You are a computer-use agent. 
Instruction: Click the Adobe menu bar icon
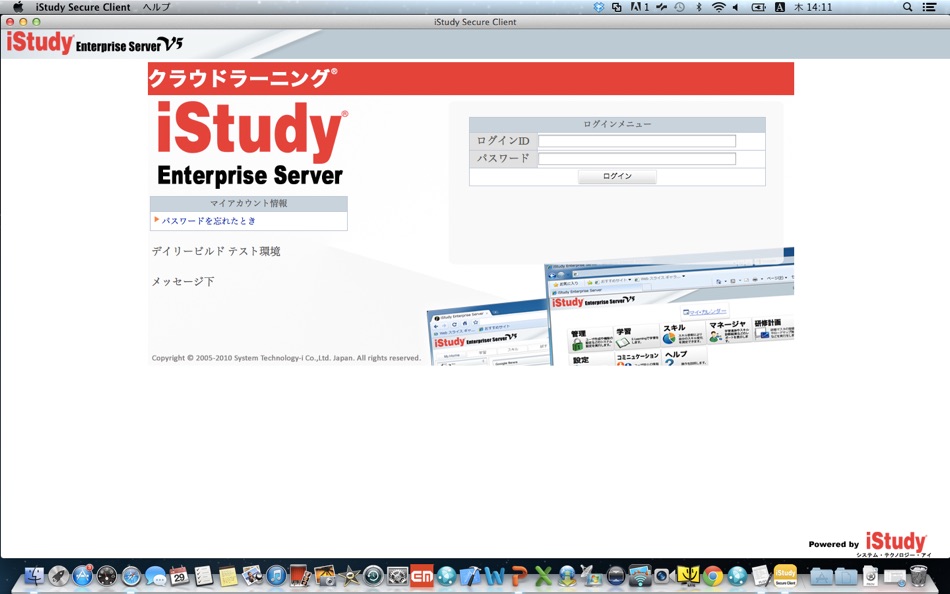(x=639, y=7)
